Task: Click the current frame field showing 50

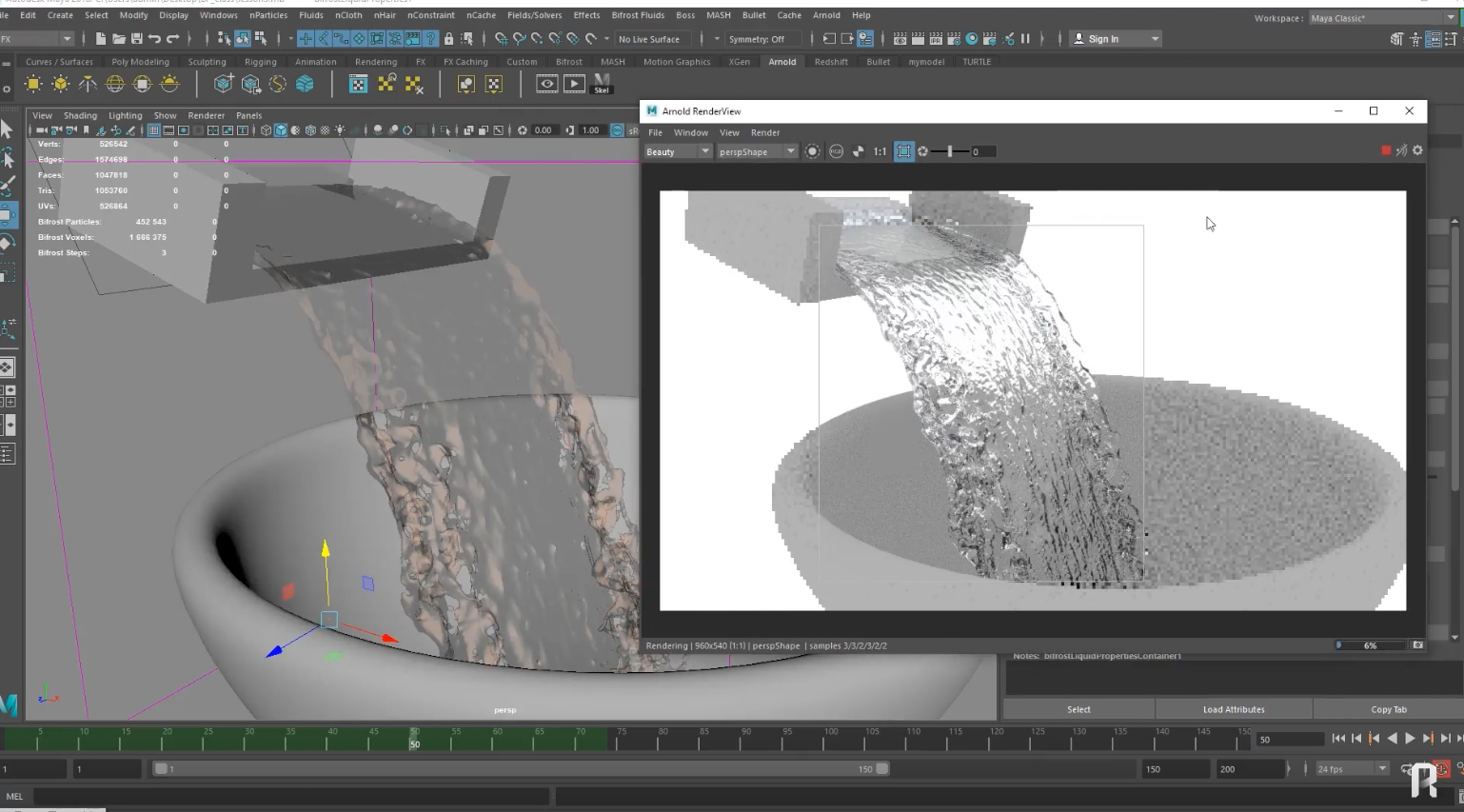Action: (1290, 740)
